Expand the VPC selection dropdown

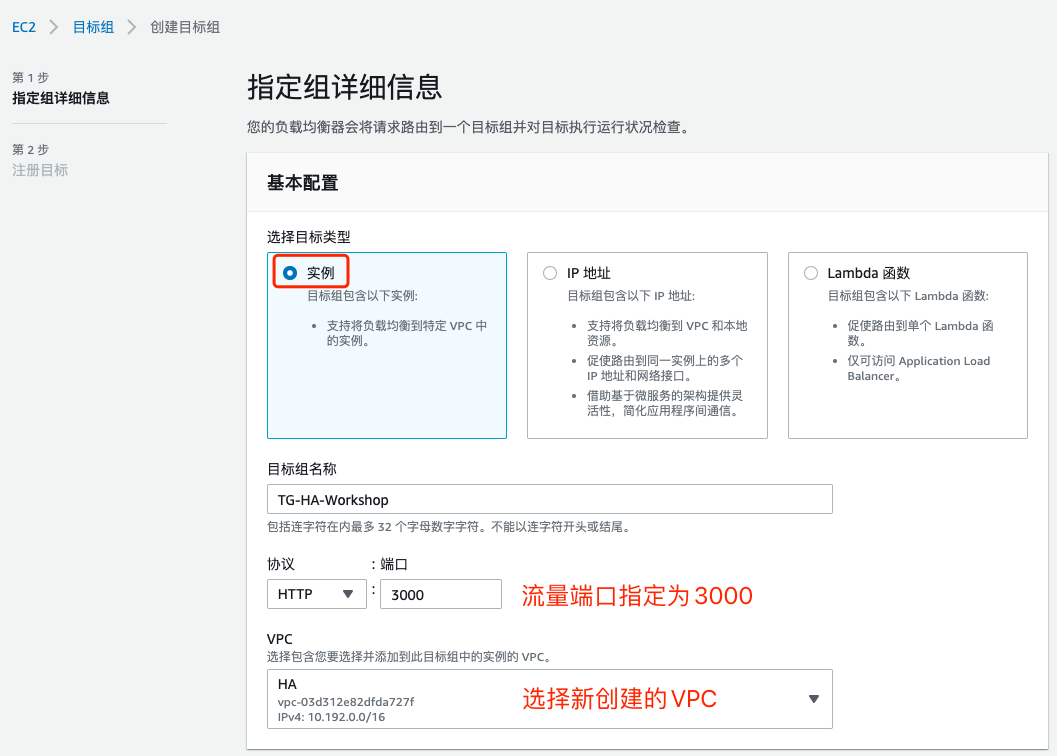pos(548,698)
